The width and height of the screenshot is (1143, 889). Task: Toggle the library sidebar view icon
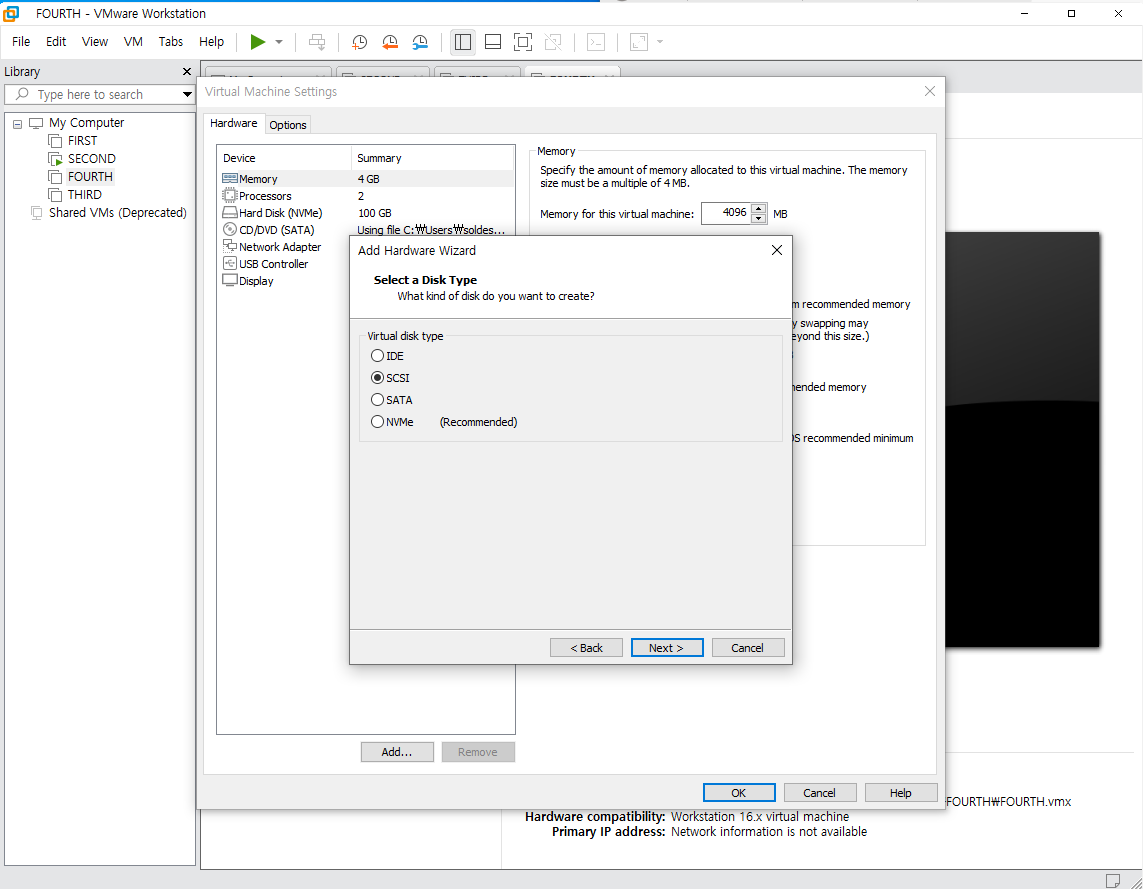point(463,42)
